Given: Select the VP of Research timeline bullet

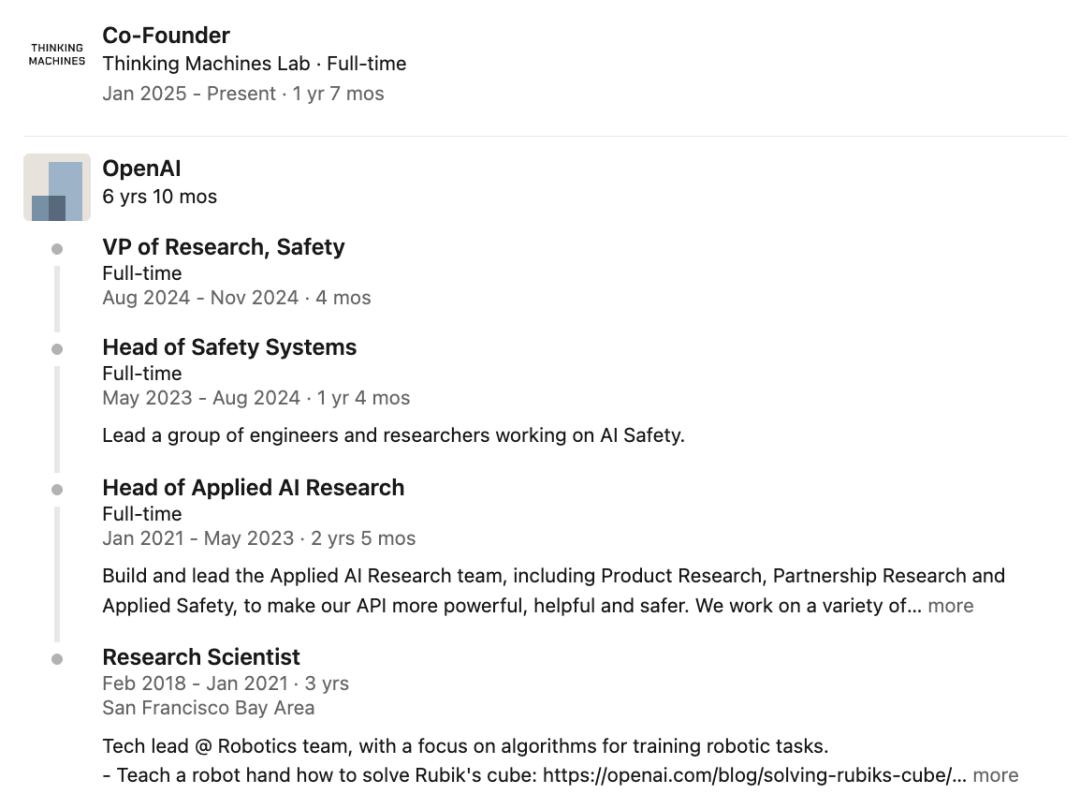Looking at the screenshot, I should 57,249.
